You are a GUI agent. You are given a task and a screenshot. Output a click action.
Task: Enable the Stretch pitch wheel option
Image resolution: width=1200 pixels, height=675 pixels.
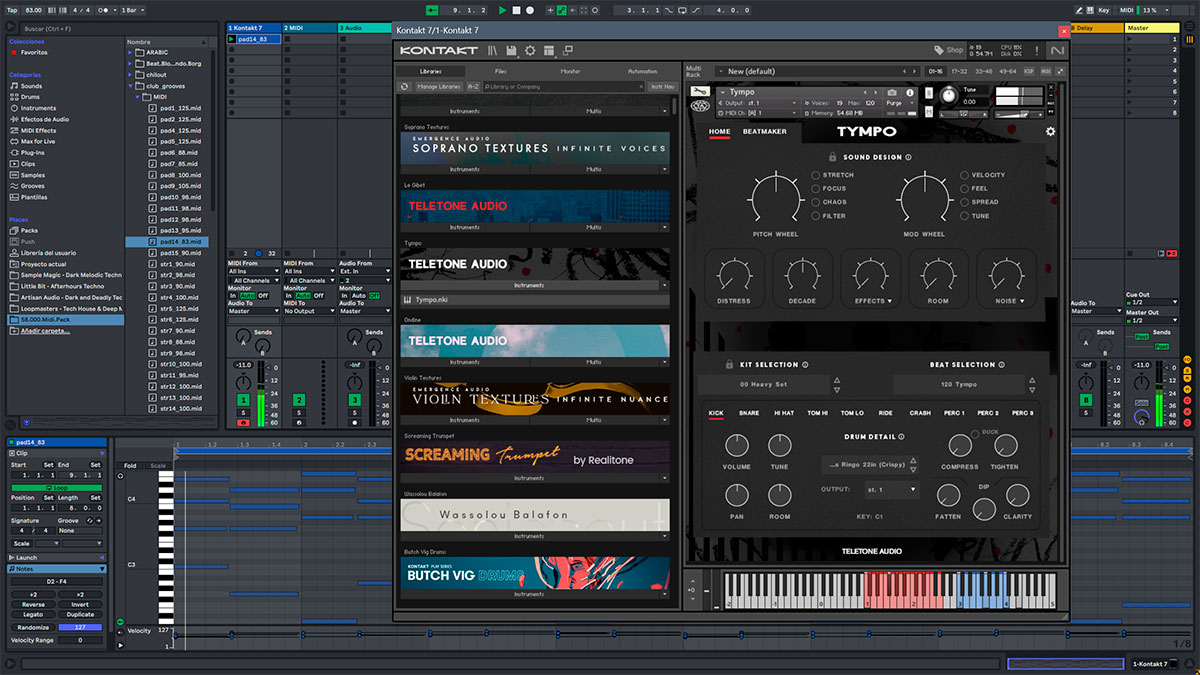(x=817, y=175)
